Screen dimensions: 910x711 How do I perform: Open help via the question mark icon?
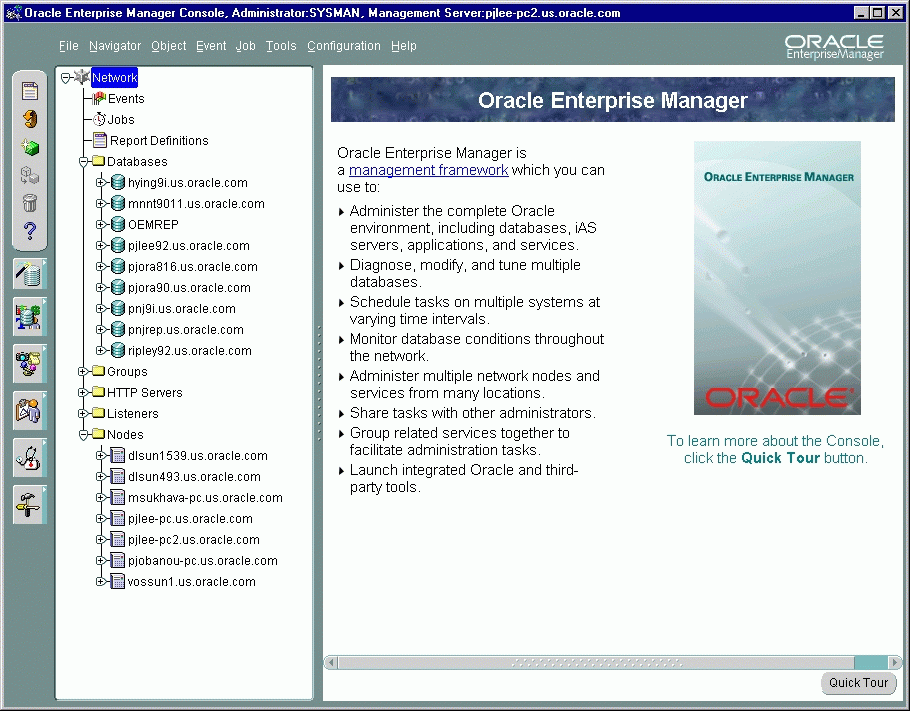click(30, 232)
